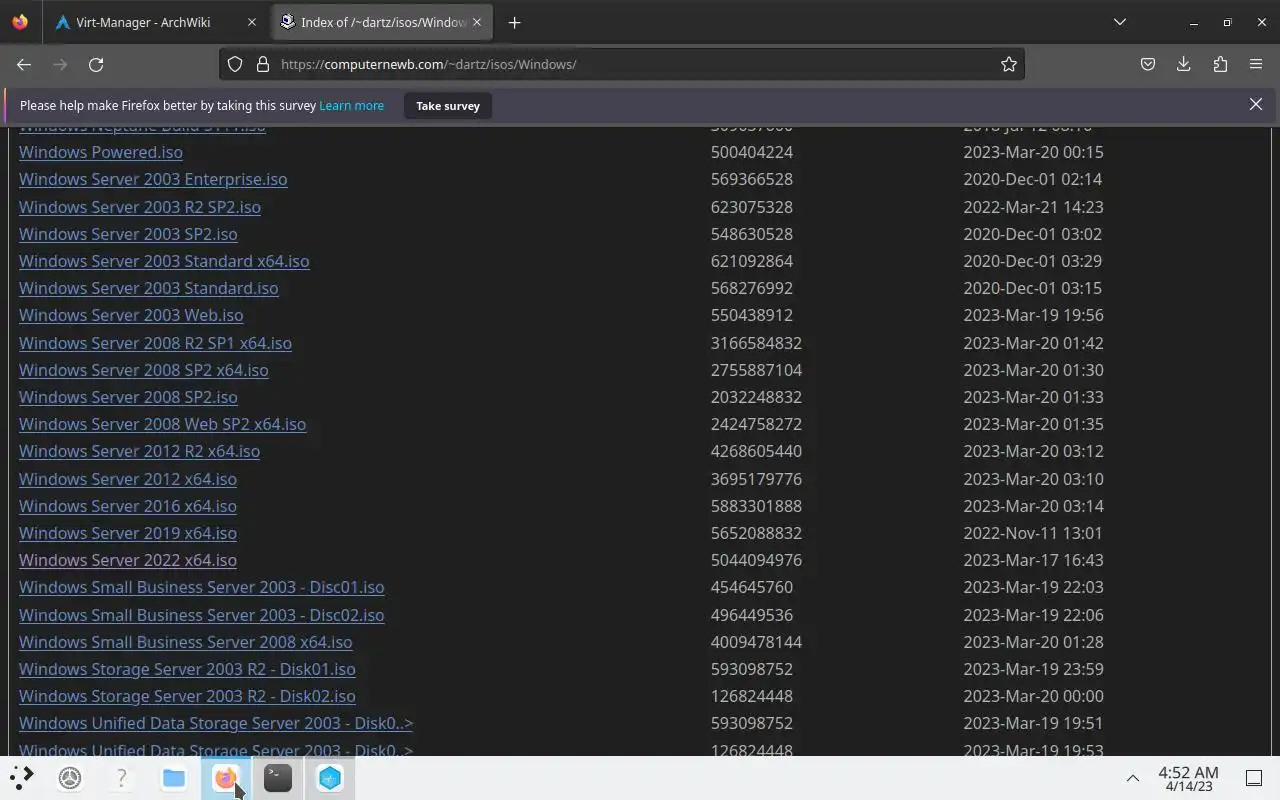1280x800 pixels.
Task: Activate Firefox in the taskbar
Action: [x=226, y=777]
